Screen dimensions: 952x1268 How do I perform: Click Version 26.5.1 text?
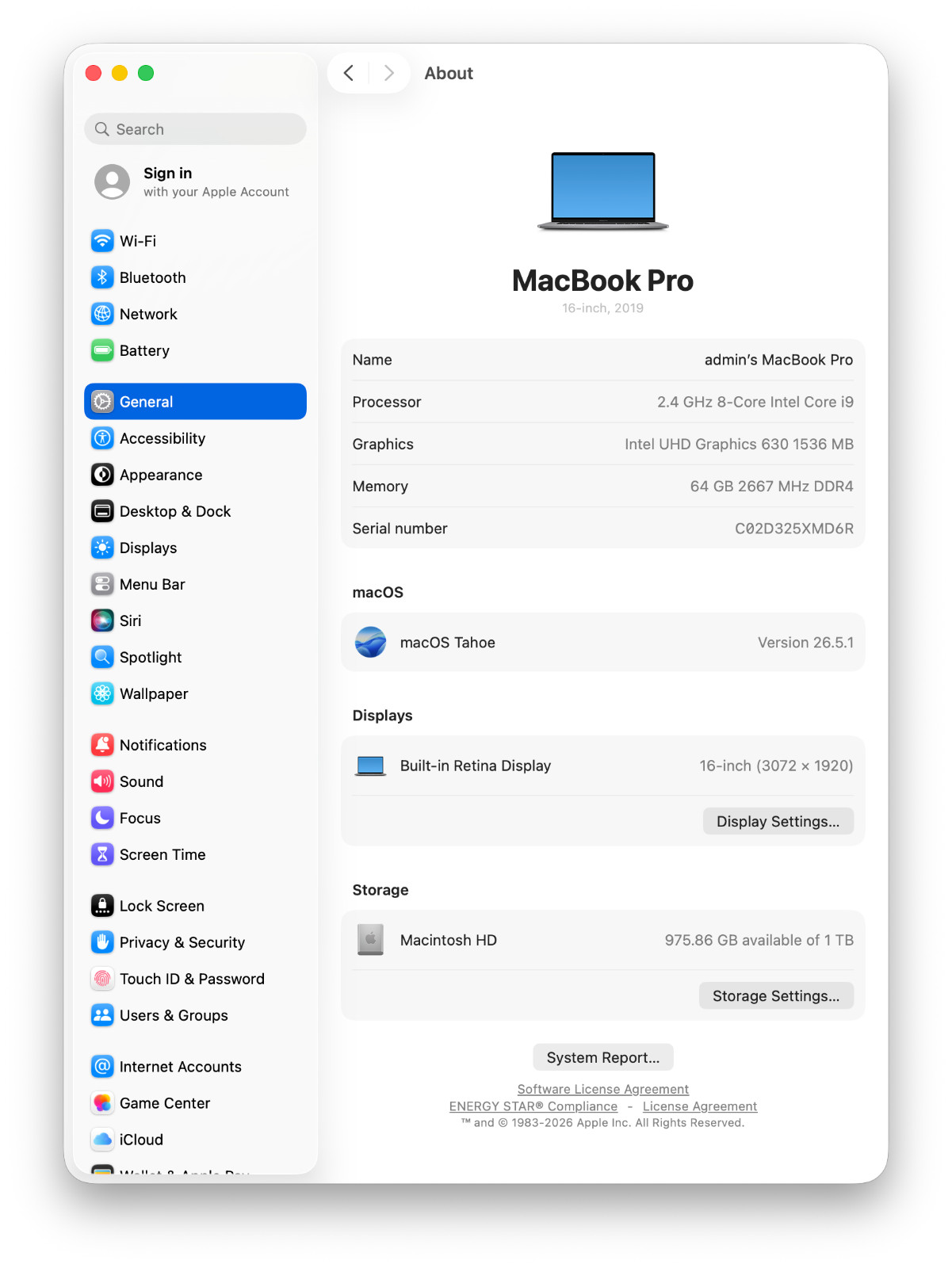tap(805, 643)
